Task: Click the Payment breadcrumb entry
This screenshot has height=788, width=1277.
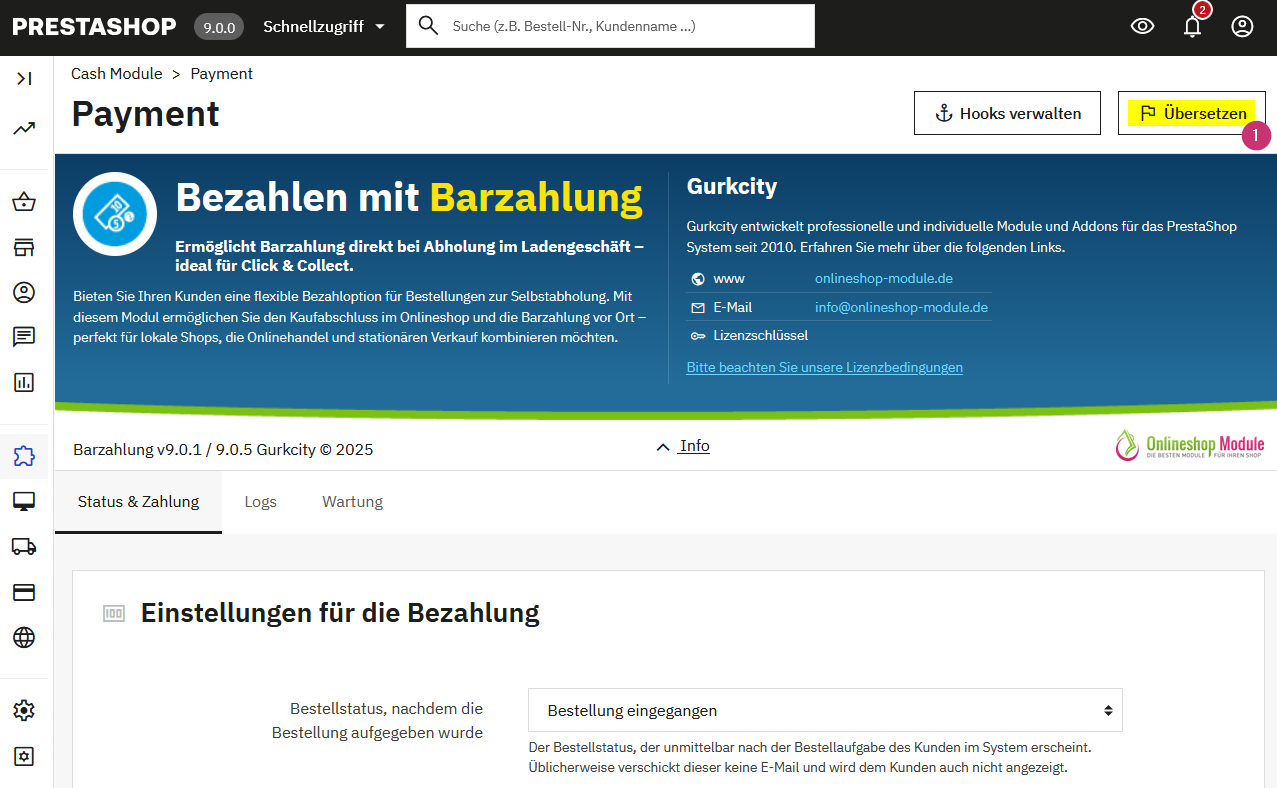Action: click(x=222, y=74)
